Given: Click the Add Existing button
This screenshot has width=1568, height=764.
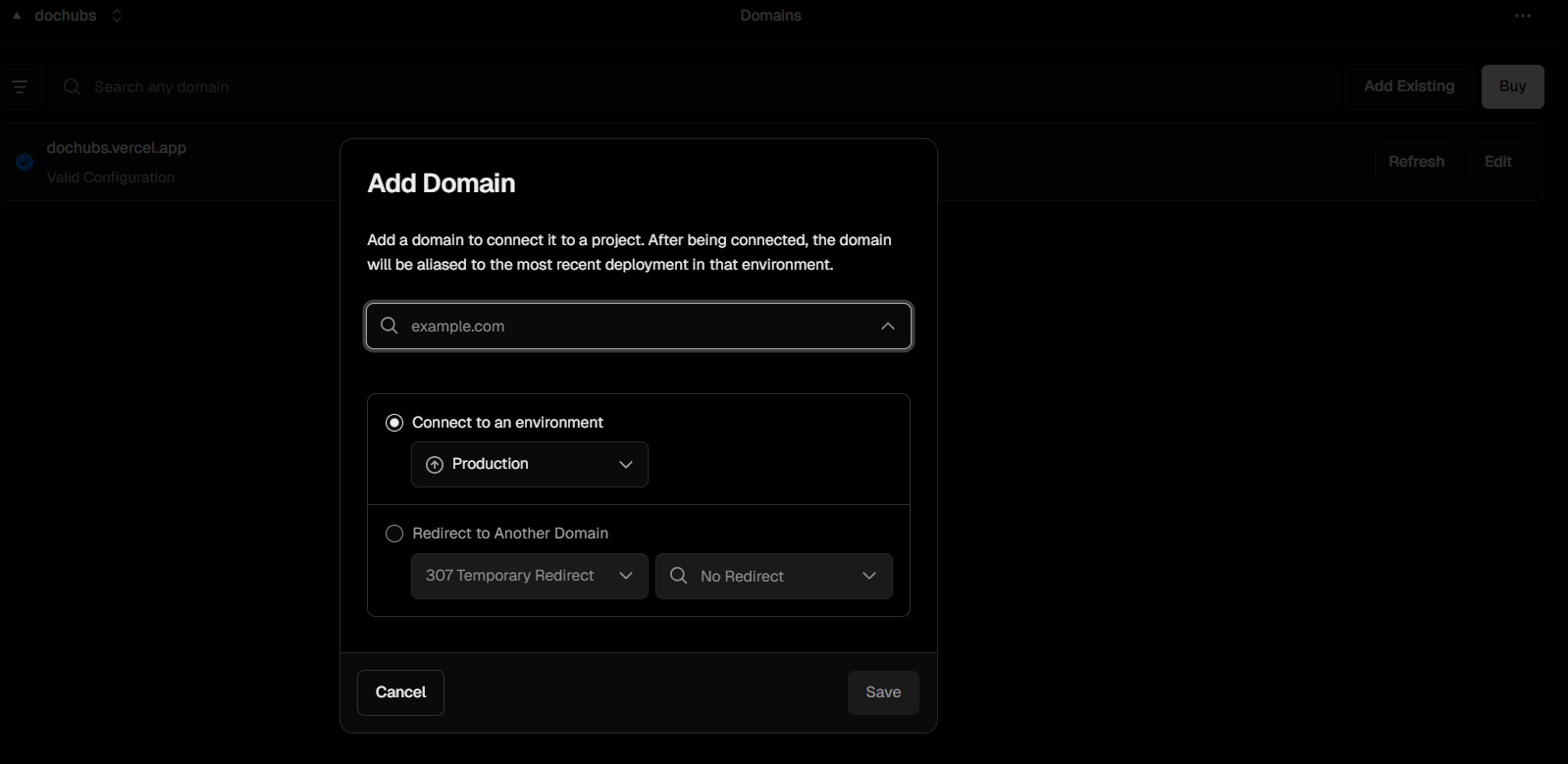Looking at the screenshot, I should pyautogui.click(x=1409, y=86).
